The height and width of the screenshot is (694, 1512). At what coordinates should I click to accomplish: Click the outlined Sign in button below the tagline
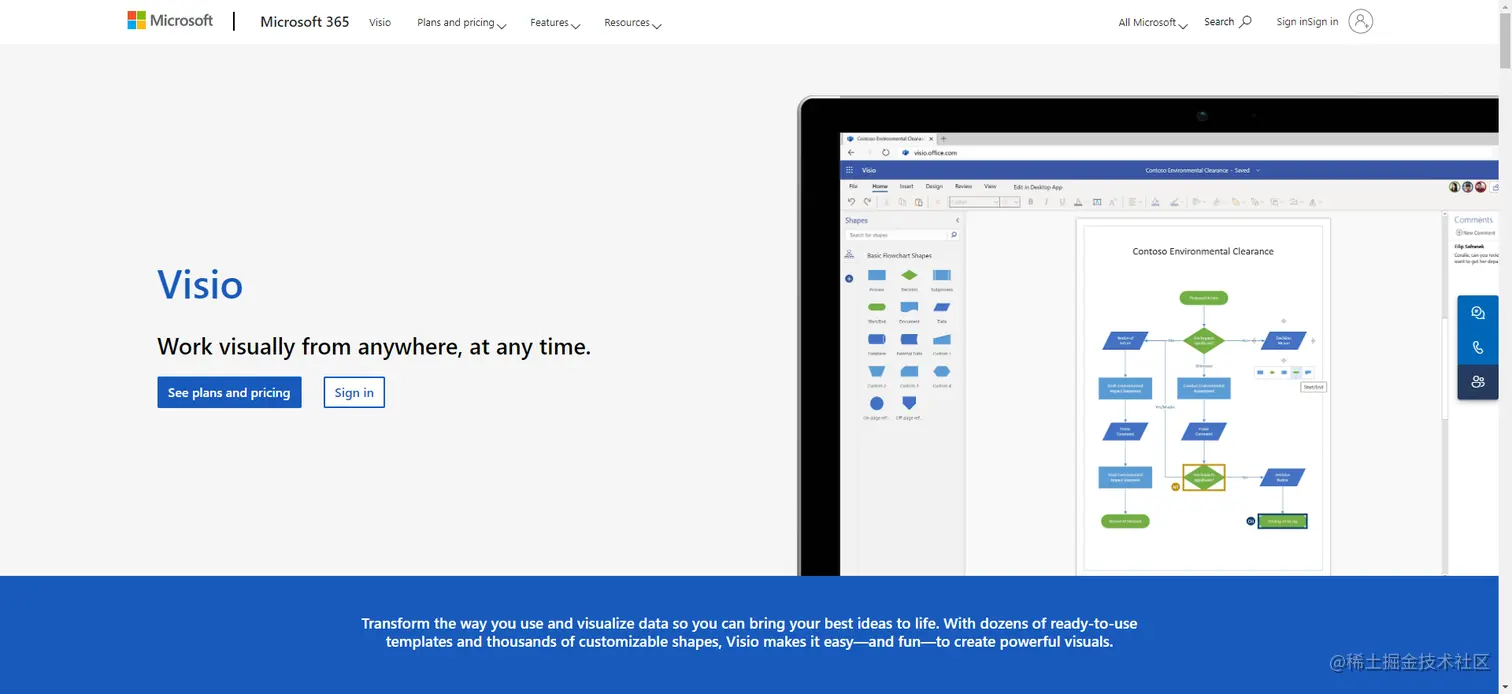click(354, 392)
